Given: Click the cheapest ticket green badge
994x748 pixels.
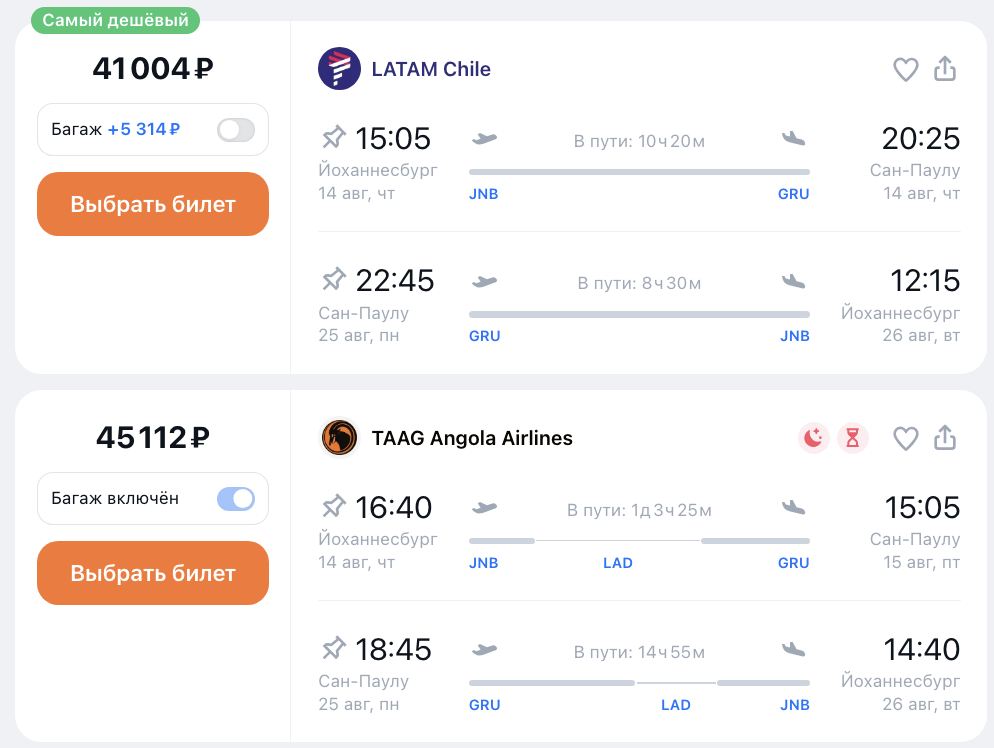Looking at the screenshot, I should pyautogui.click(x=115, y=20).
